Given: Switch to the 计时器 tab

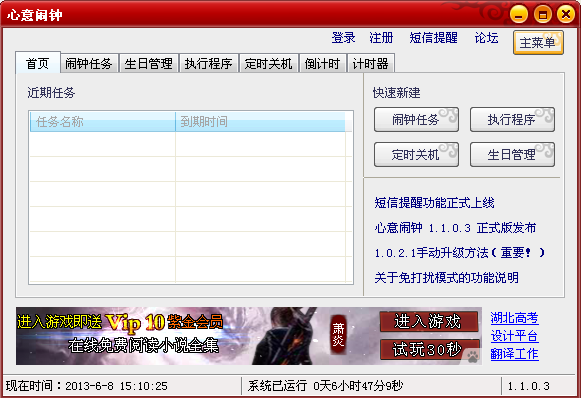Looking at the screenshot, I should click(x=371, y=63).
